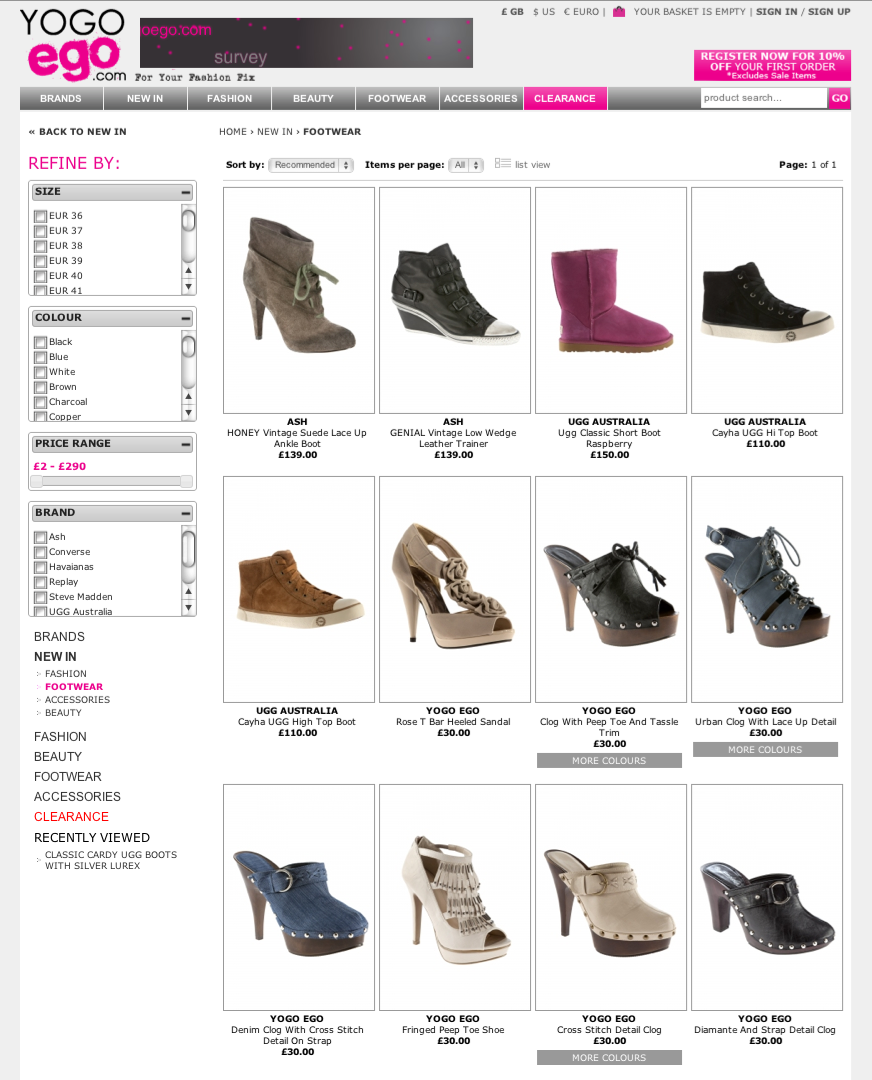The width and height of the screenshot is (872, 1080).
Task: Open the Sort by Recommended dropdown
Action: click(x=311, y=165)
